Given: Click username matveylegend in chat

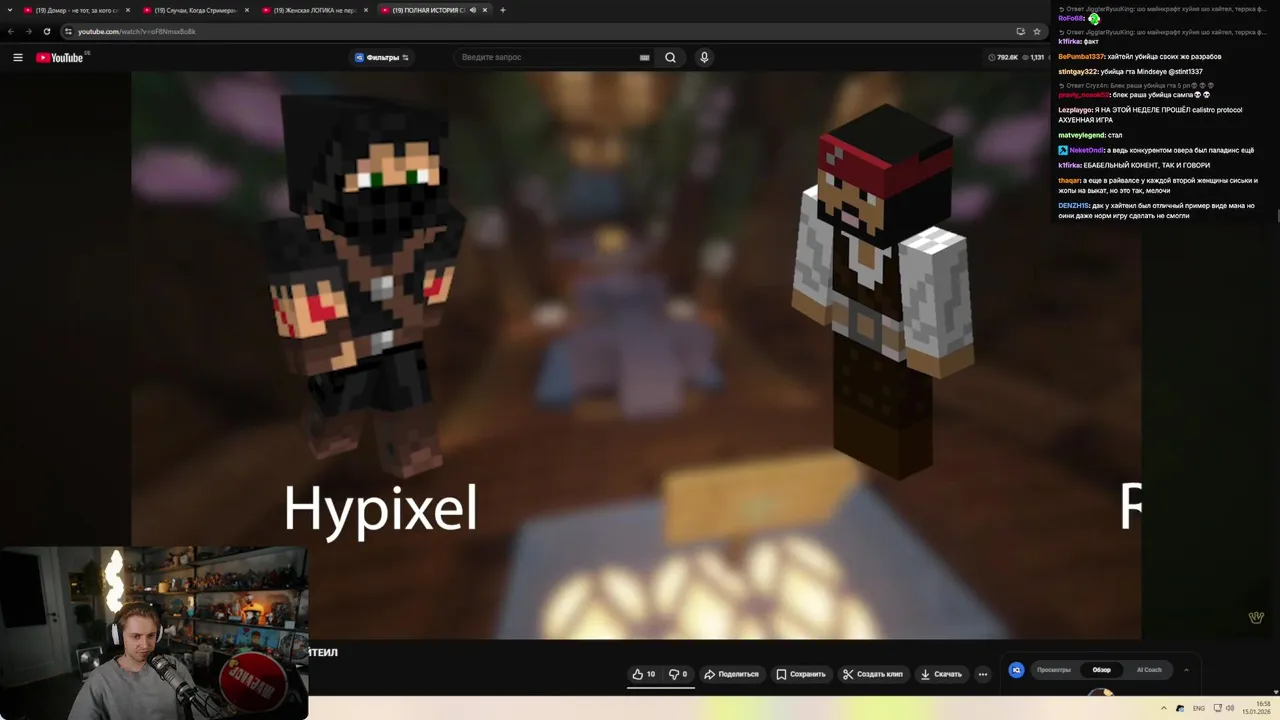Looking at the screenshot, I should tap(1081, 135).
